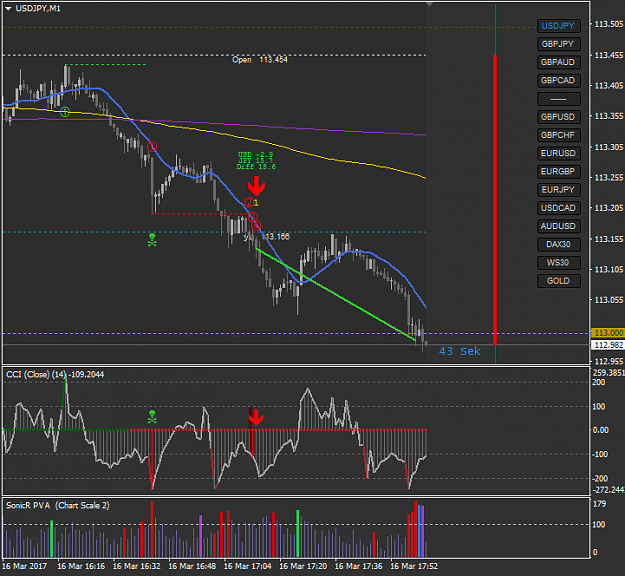Click the 113.000 highlighted price level tag

click(x=608, y=333)
